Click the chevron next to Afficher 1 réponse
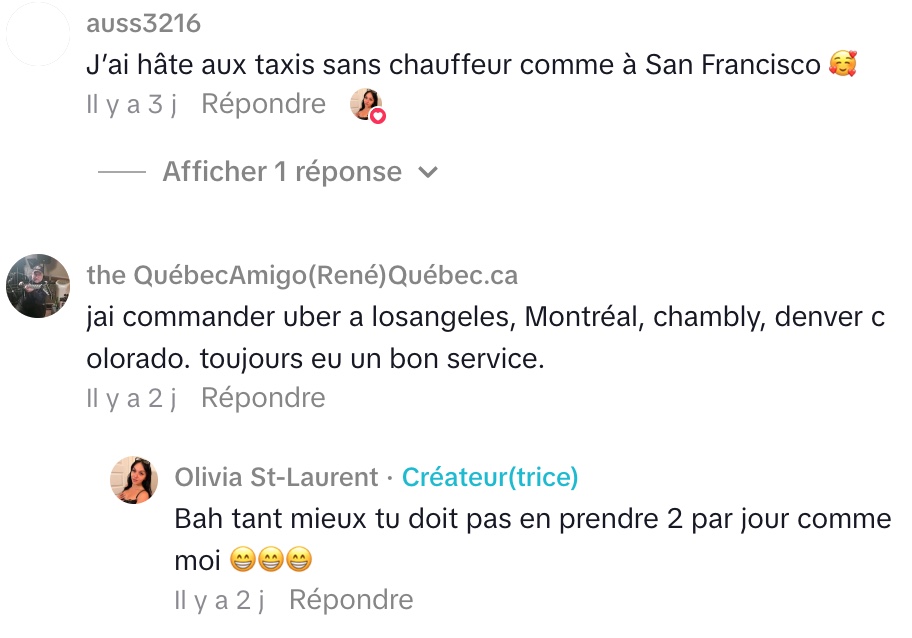The image size is (912, 638). coord(428,172)
